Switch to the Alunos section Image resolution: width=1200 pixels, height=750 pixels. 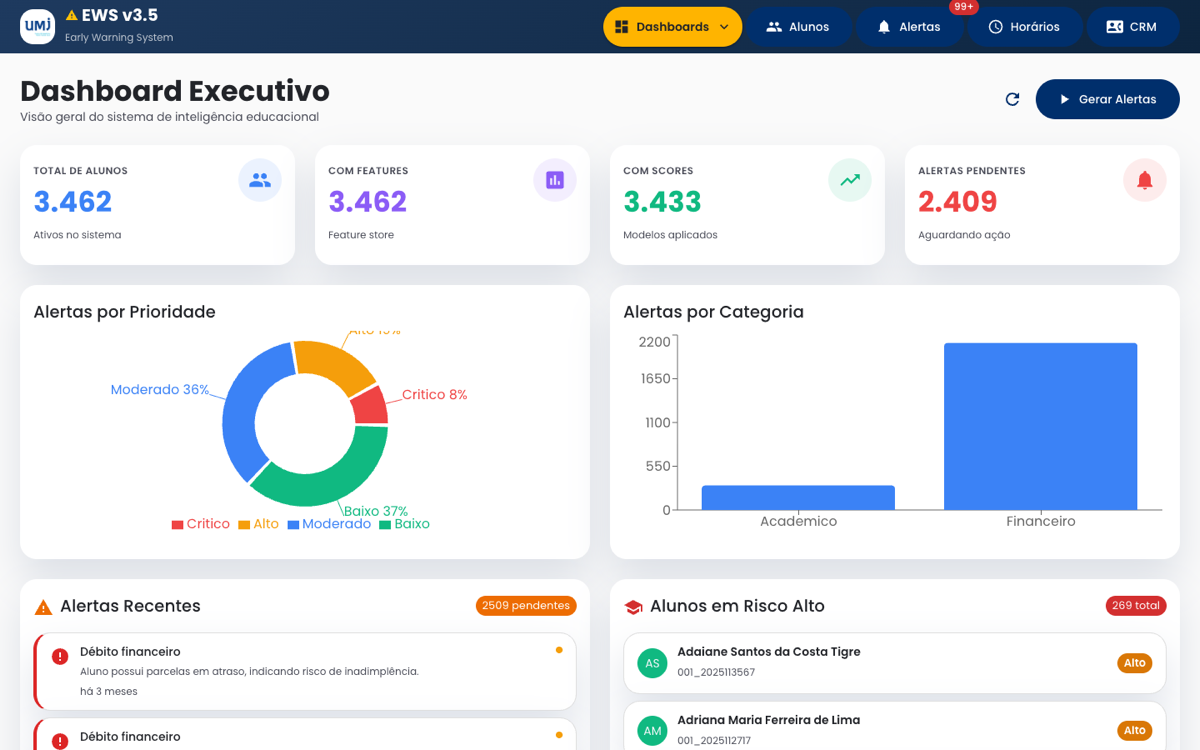tap(800, 27)
